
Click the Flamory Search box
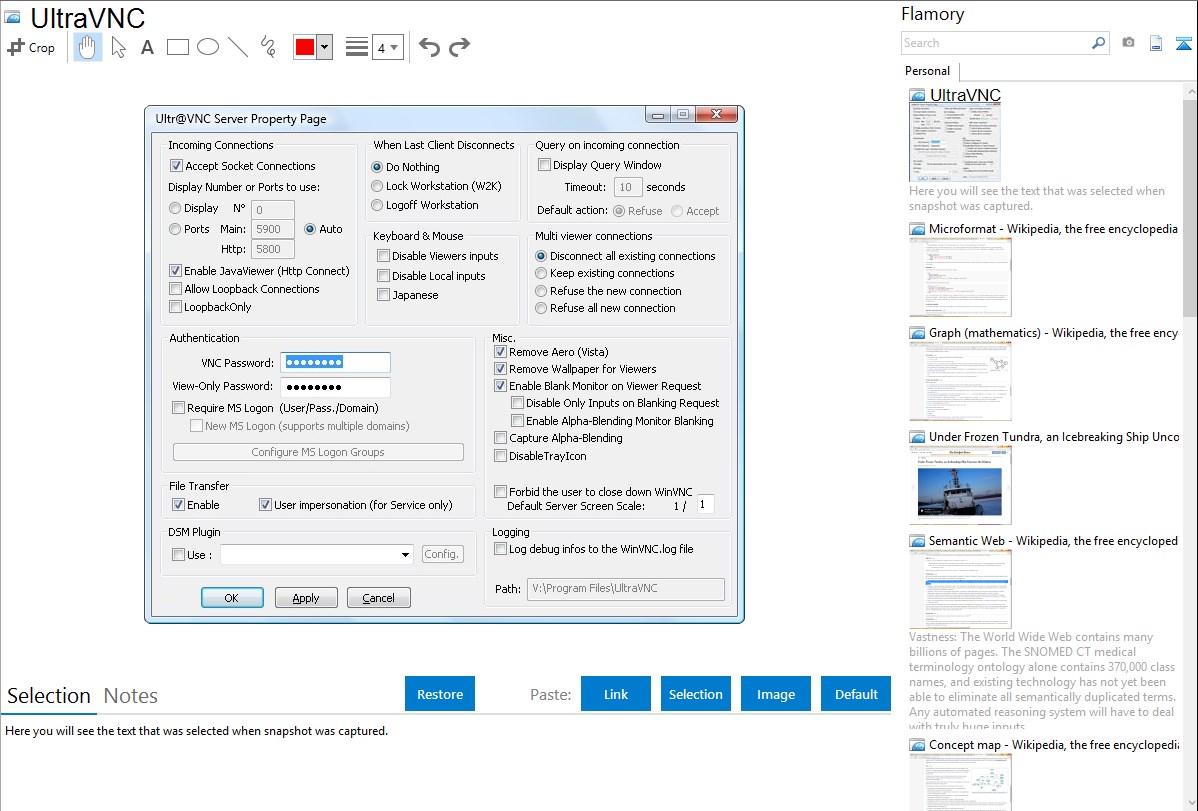click(x=997, y=43)
